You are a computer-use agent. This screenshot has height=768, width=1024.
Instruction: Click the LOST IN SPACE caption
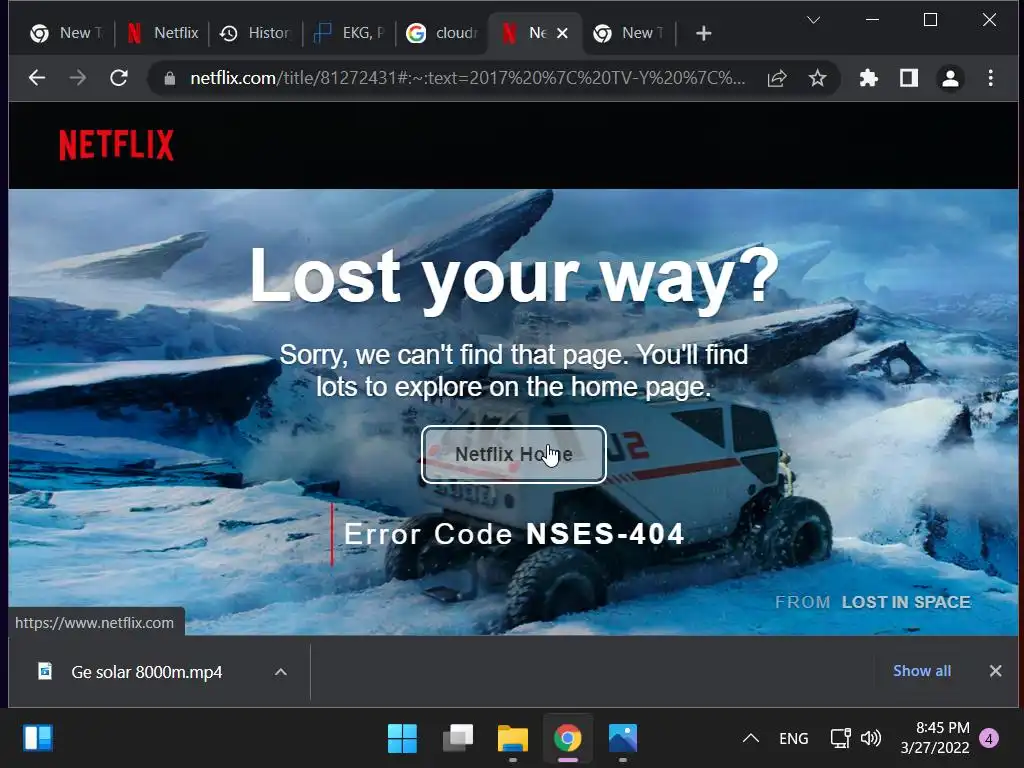906,602
